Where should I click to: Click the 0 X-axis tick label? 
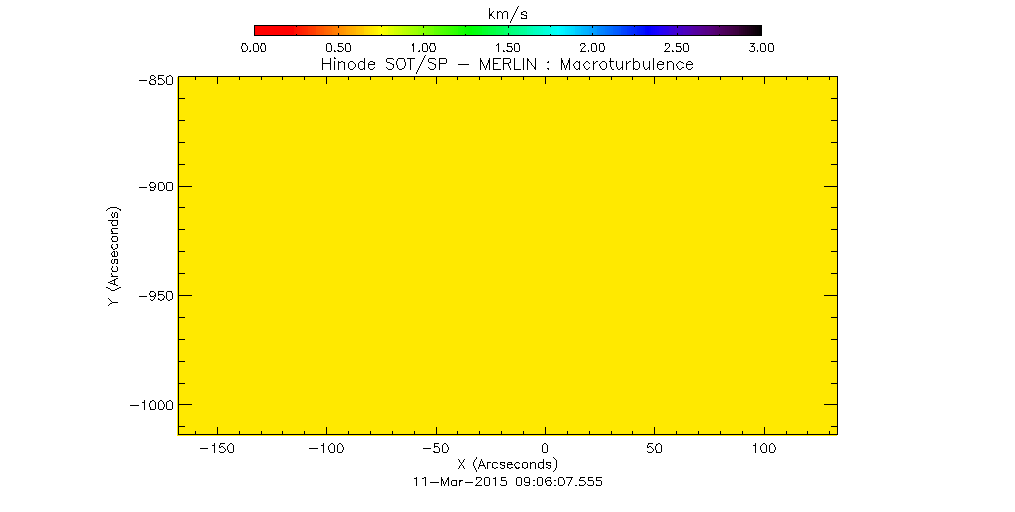pyautogui.click(x=544, y=450)
